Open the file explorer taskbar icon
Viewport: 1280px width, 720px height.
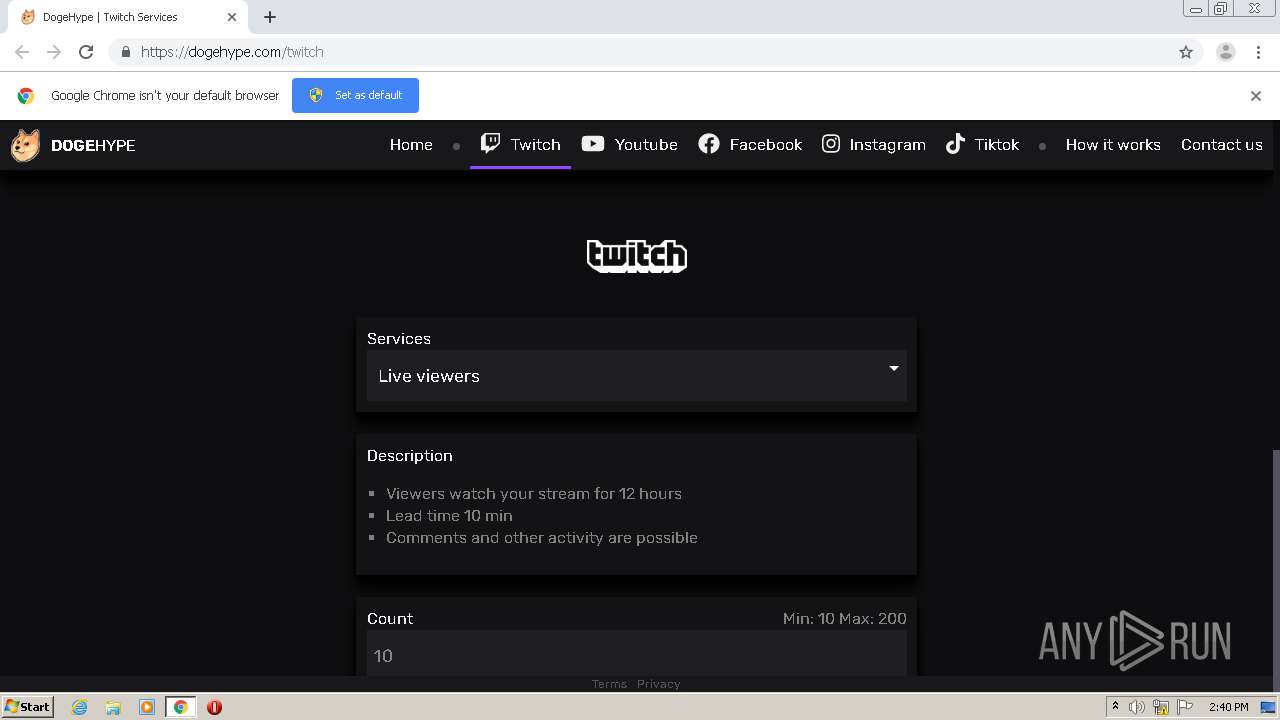(113, 707)
